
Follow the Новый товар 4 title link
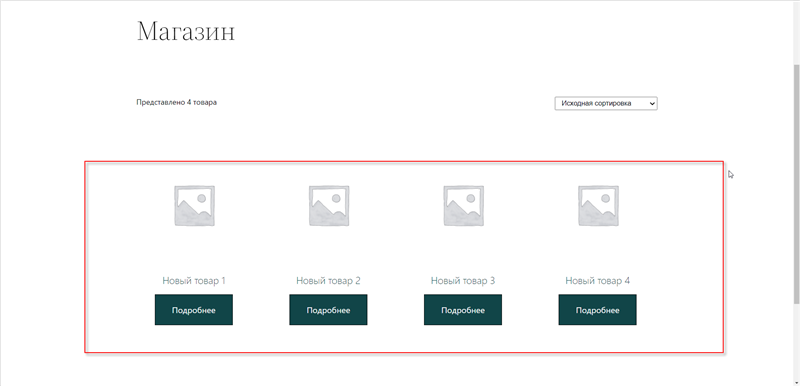point(598,280)
